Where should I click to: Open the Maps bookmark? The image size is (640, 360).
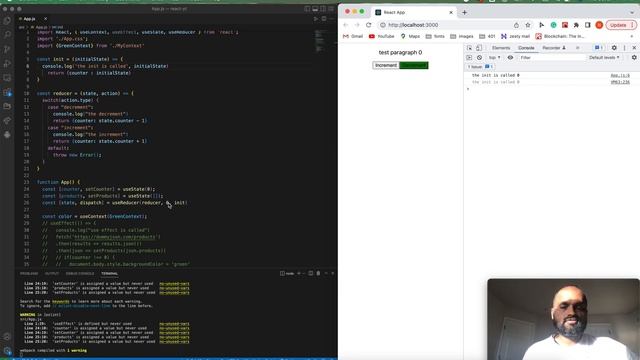[x=410, y=36]
